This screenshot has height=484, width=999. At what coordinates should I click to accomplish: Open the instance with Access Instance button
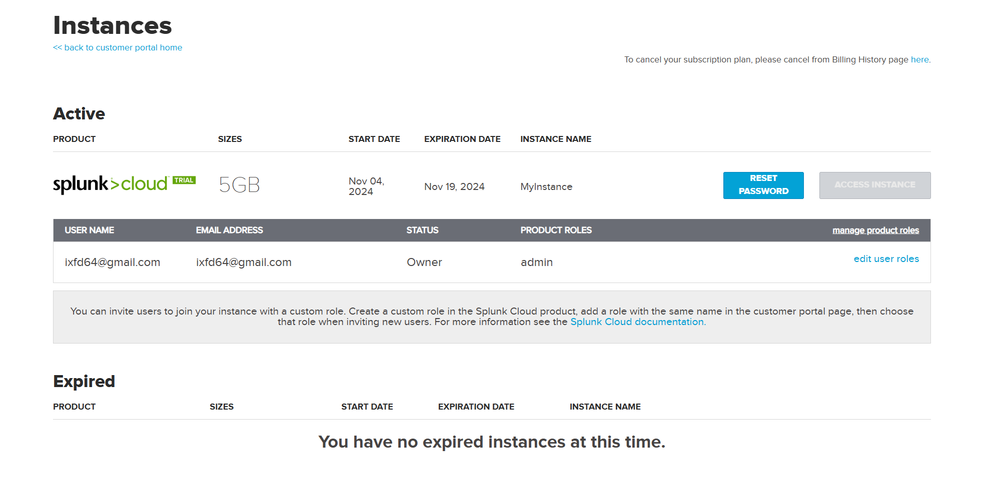[874, 185]
